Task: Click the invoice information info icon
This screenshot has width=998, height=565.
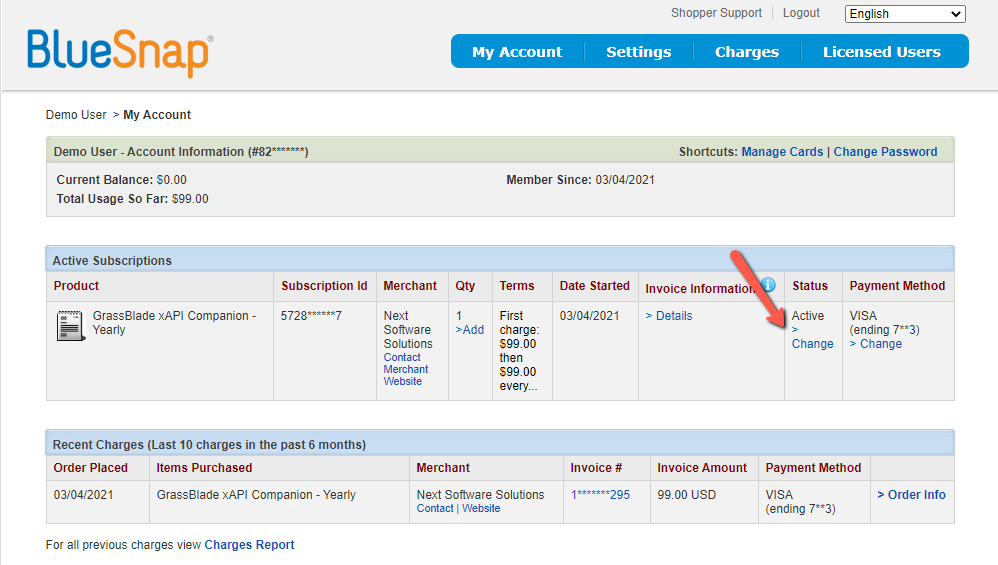Action: (768, 284)
